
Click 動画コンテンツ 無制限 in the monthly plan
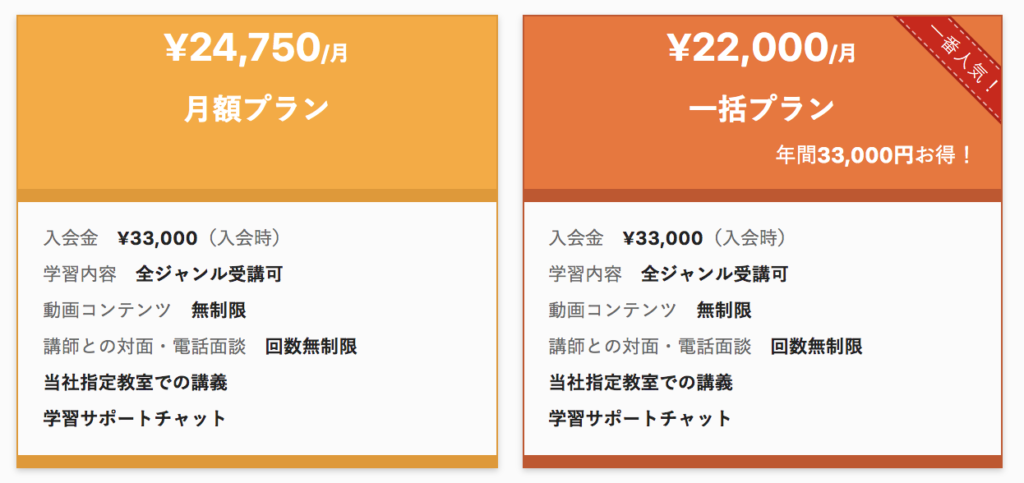click(x=145, y=310)
